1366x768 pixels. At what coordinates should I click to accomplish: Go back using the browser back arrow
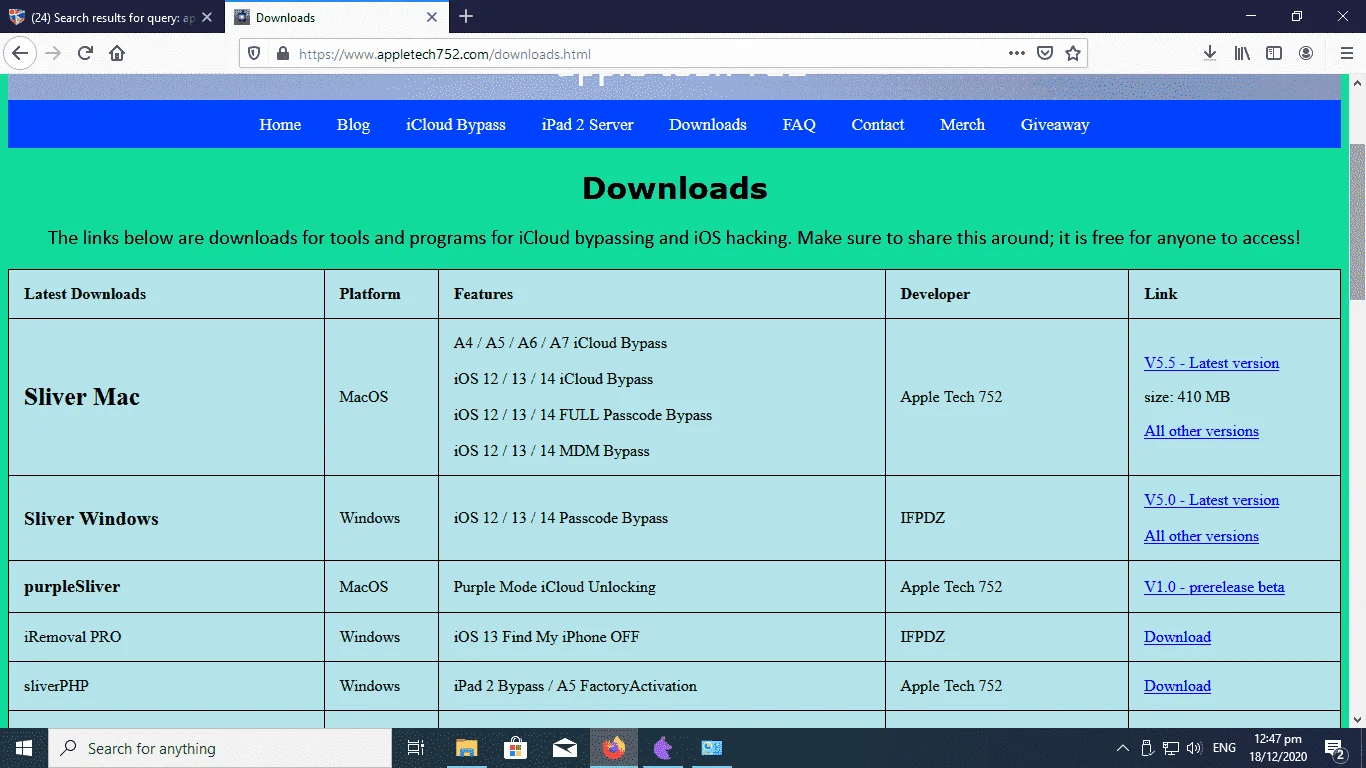20,53
